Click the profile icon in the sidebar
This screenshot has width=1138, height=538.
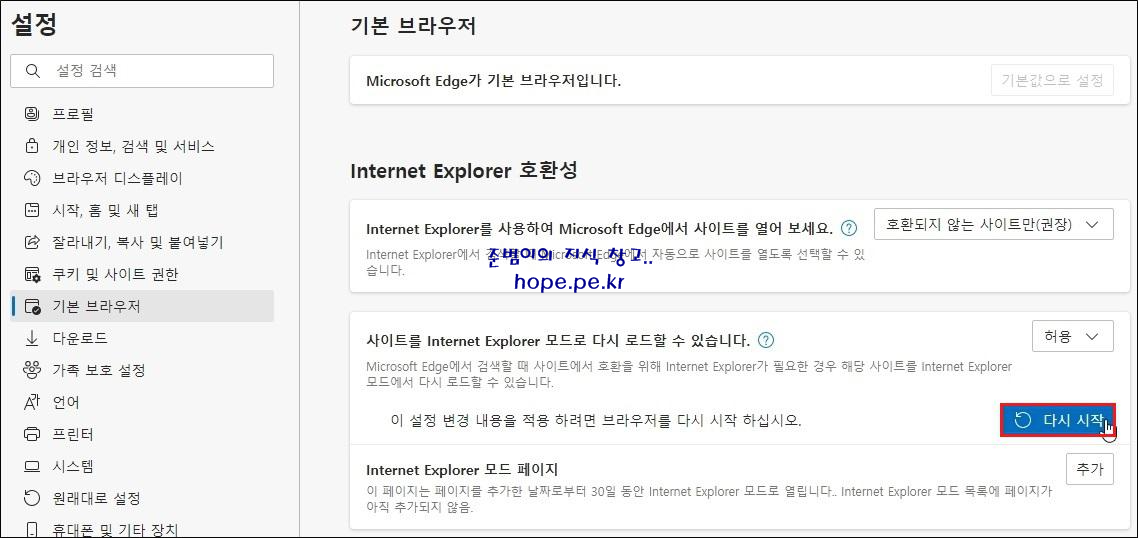pyautogui.click(x=32, y=114)
